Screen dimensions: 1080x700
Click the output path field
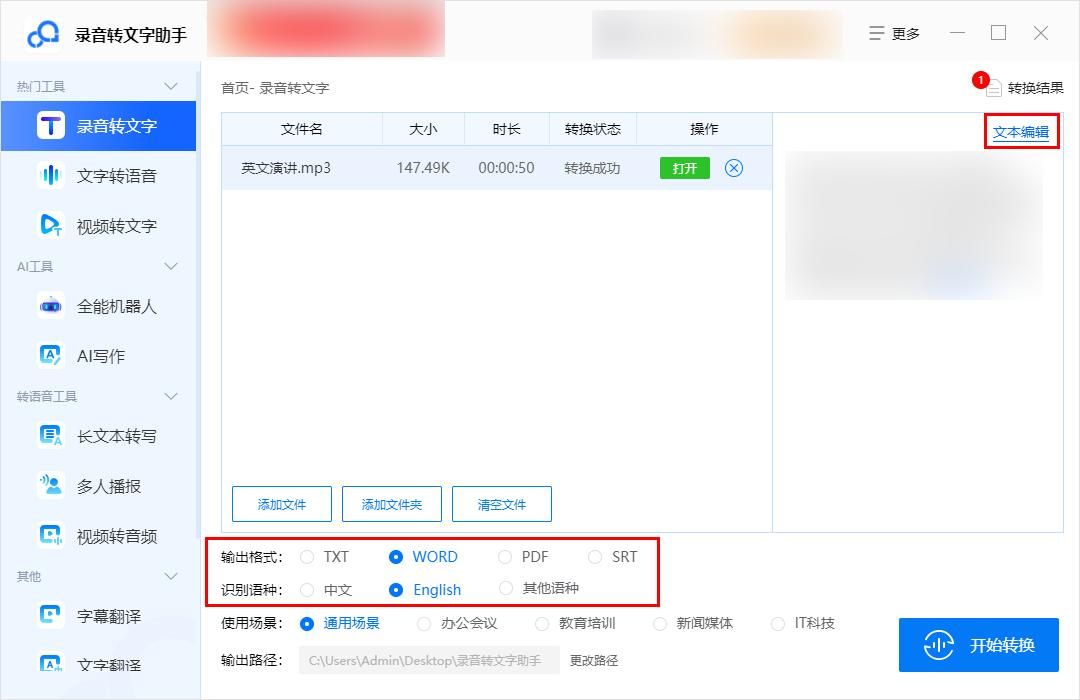pos(429,660)
